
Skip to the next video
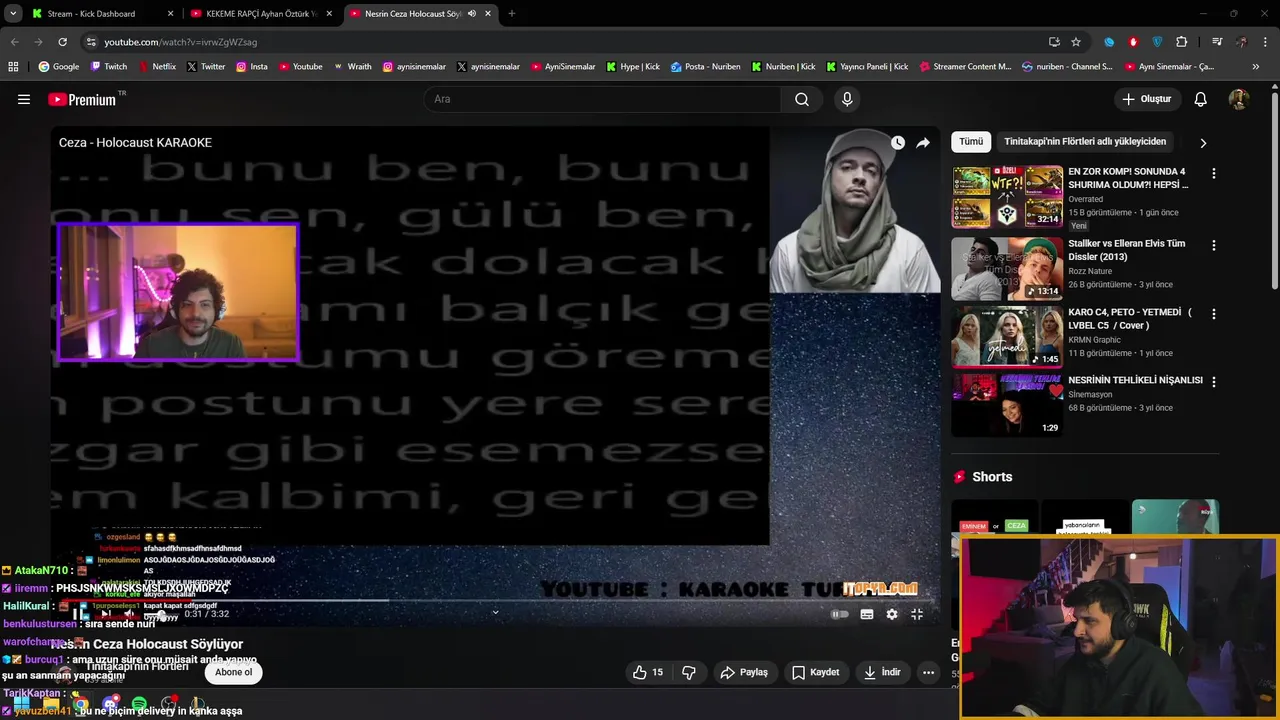coord(106,614)
